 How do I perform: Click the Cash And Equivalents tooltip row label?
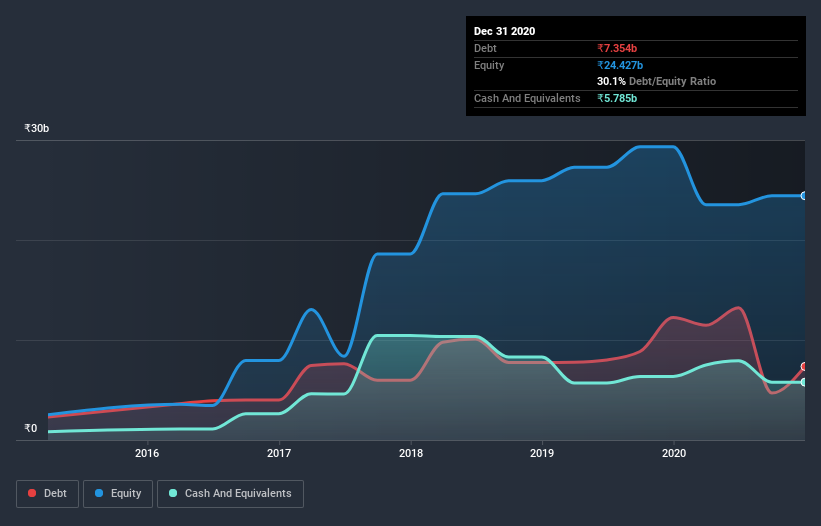pos(527,98)
